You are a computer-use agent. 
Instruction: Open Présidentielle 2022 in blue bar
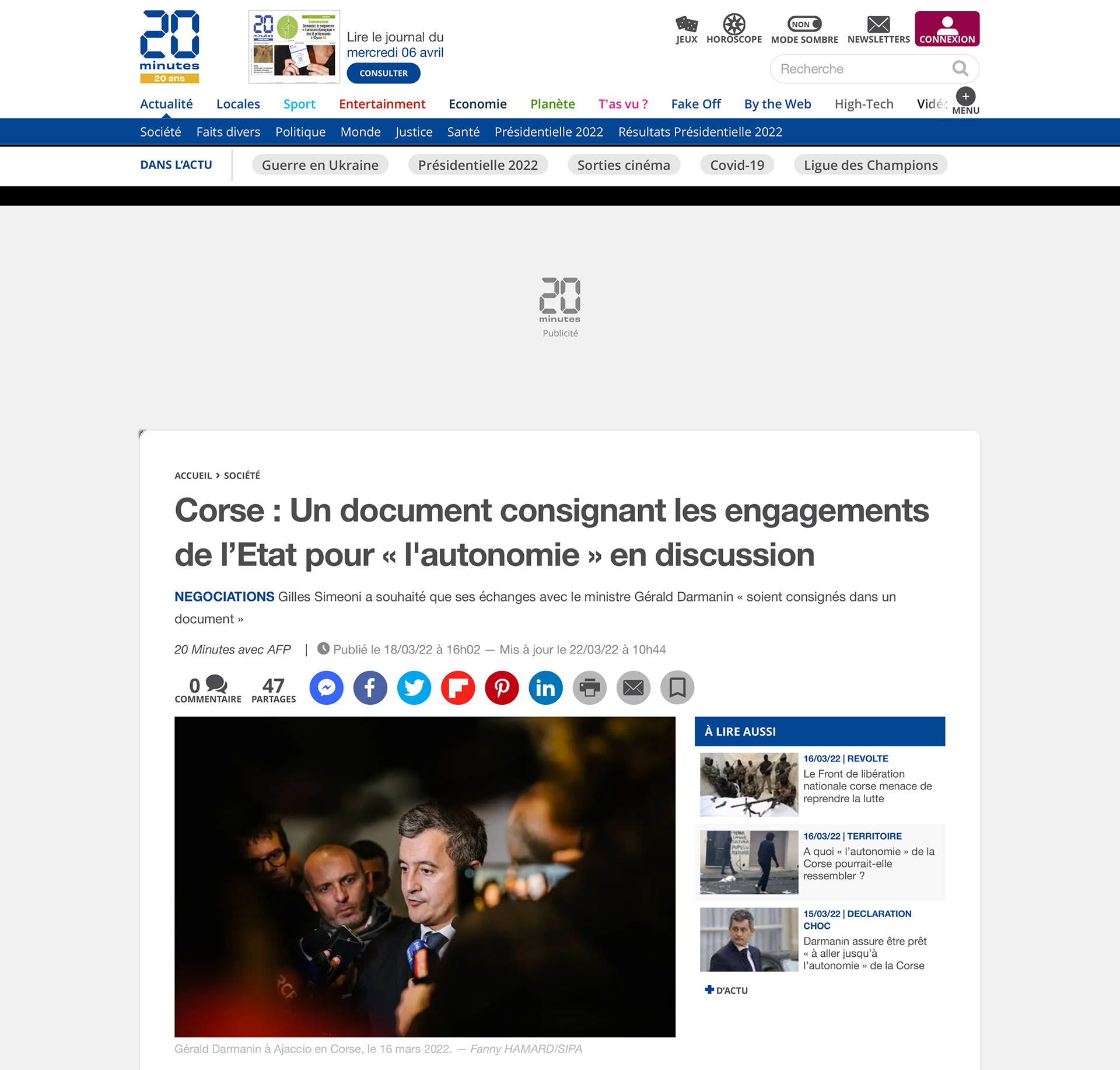pos(549,132)
